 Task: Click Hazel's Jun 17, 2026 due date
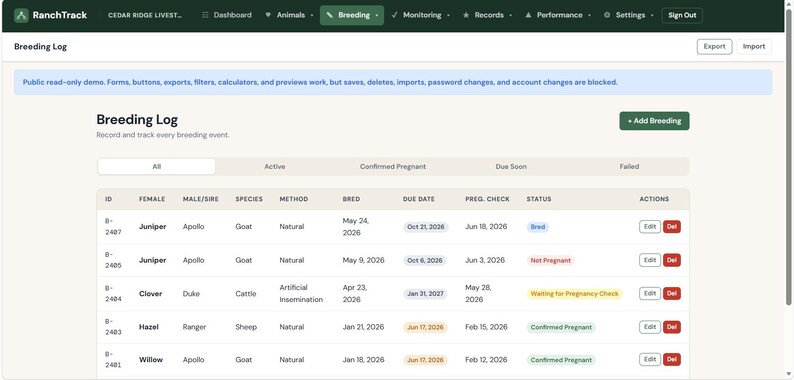click(425, 327)
